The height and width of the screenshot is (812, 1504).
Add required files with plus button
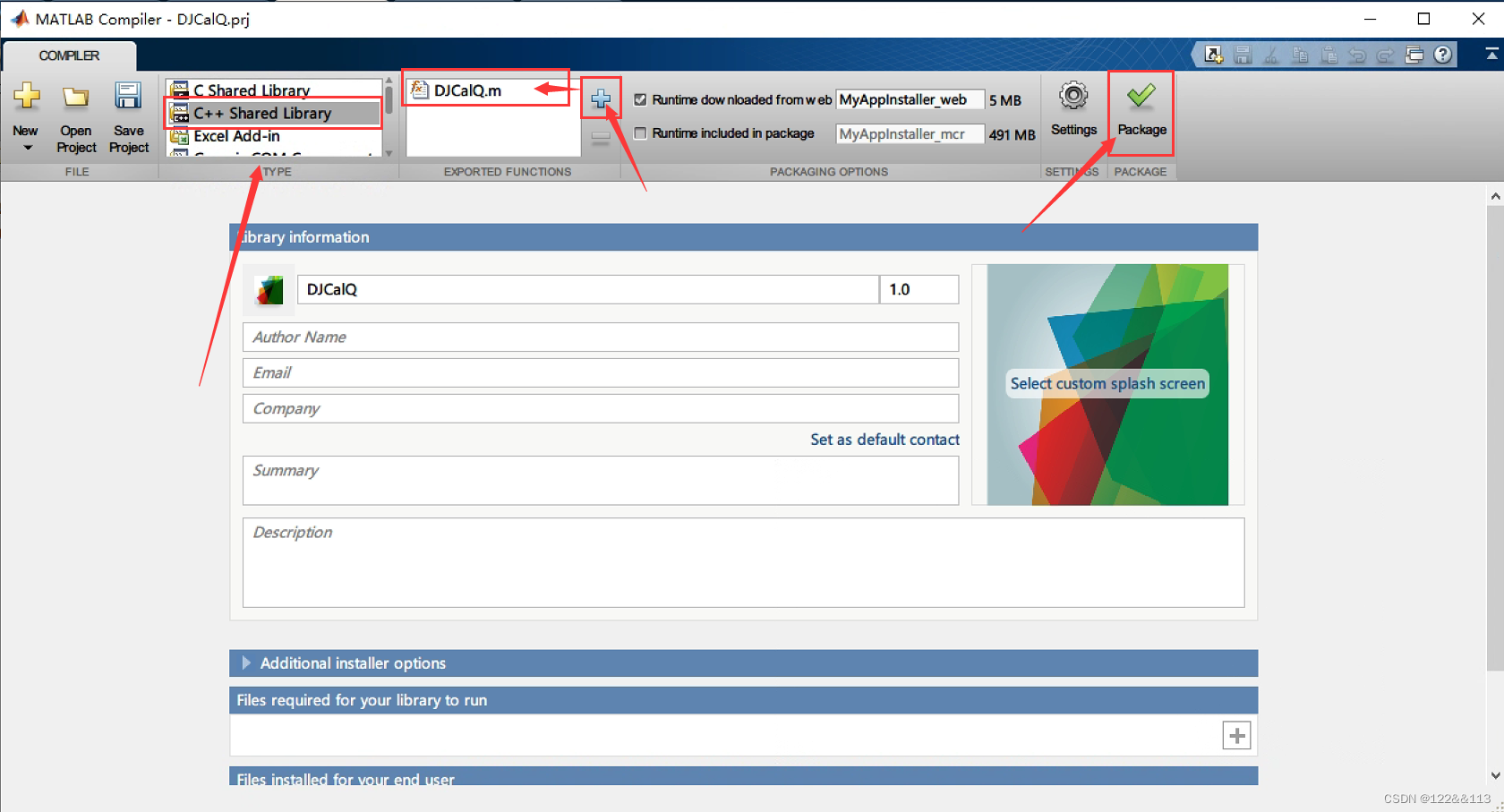click(1236, 736)
